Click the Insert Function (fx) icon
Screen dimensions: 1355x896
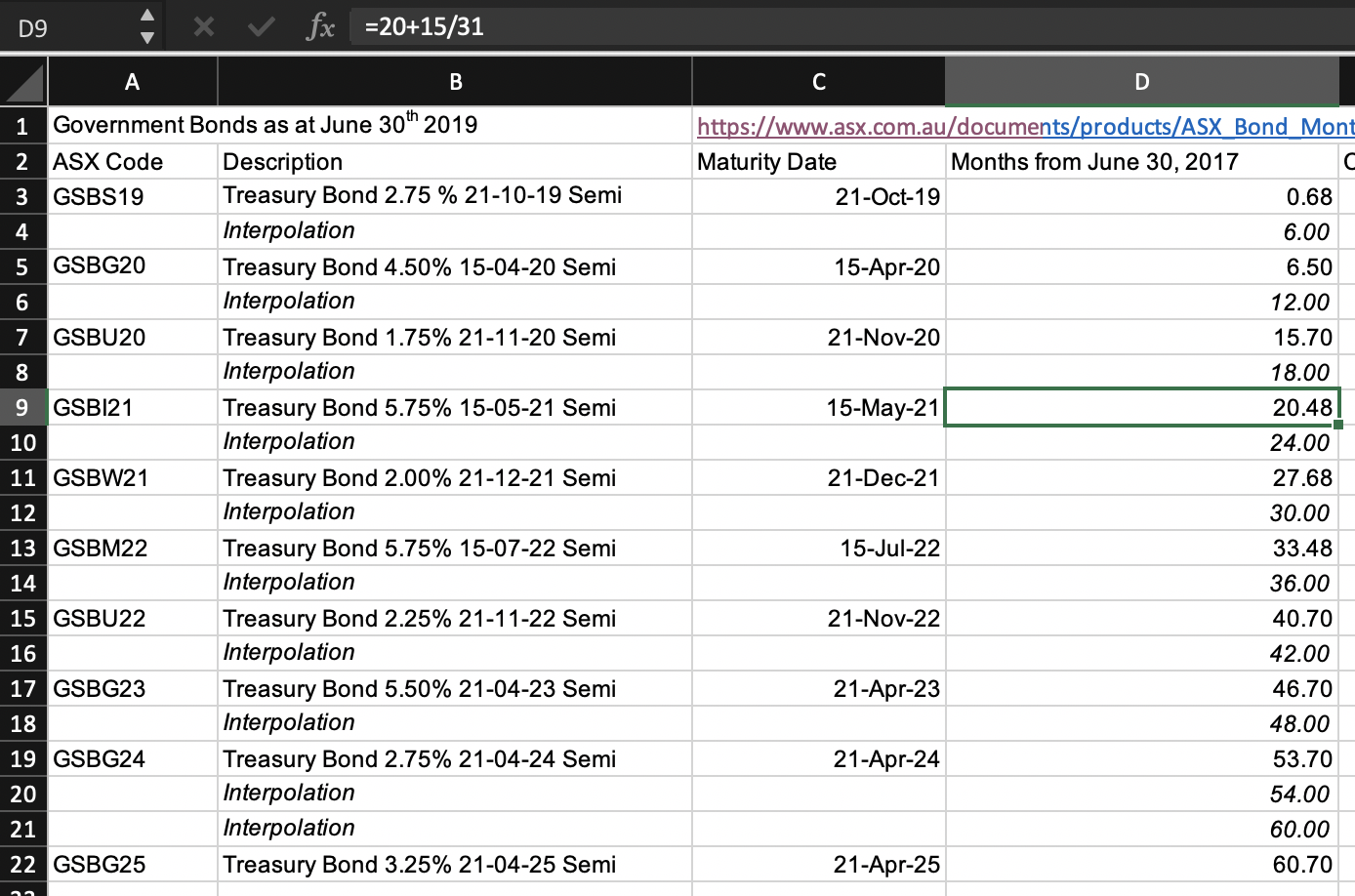click(319, 26)
